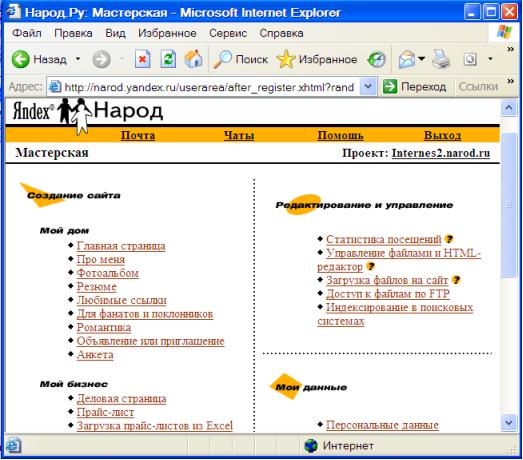Screen dimensions: 523x460
Task: Open the Резюме link
Action: pyautogui.click(x=96, y=287)
